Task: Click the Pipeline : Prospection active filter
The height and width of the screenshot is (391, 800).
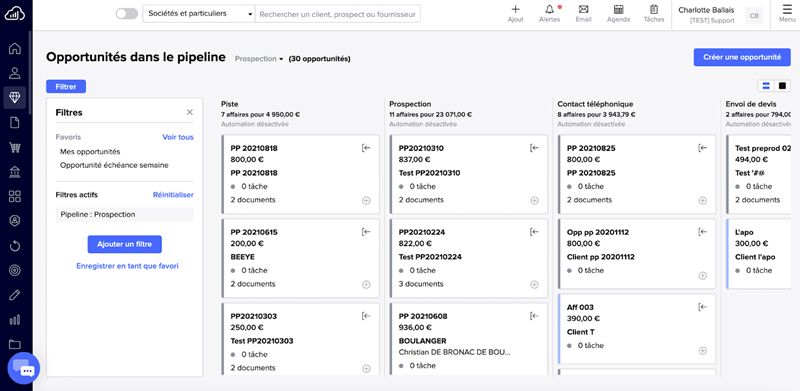Action: coord(124,214)
